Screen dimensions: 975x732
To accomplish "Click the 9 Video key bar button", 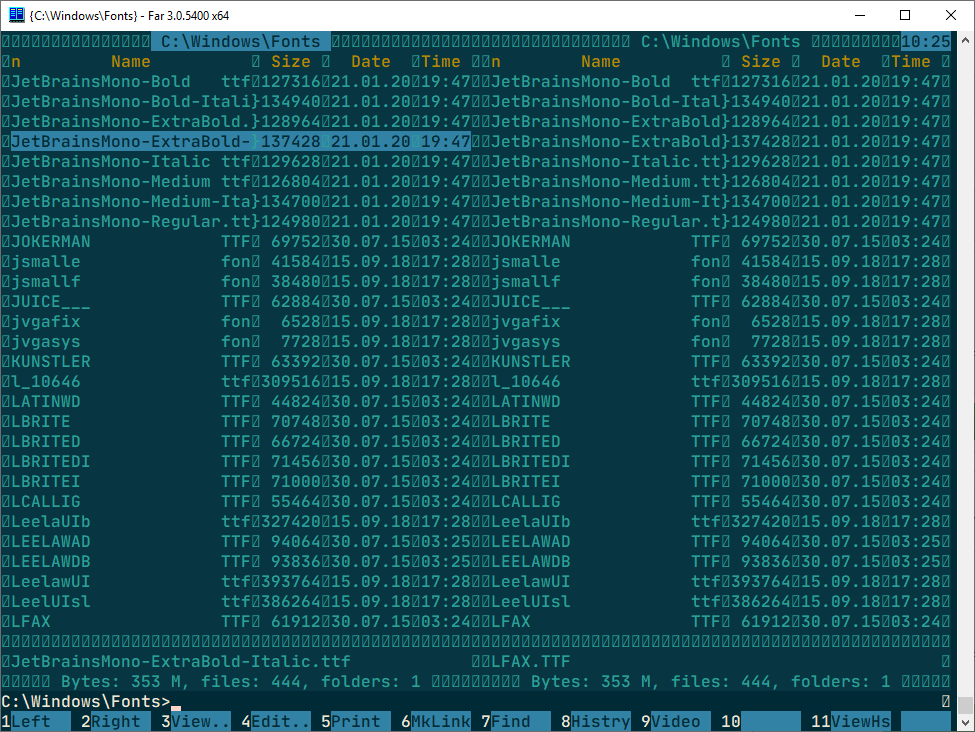I will [x=675, y=721].
